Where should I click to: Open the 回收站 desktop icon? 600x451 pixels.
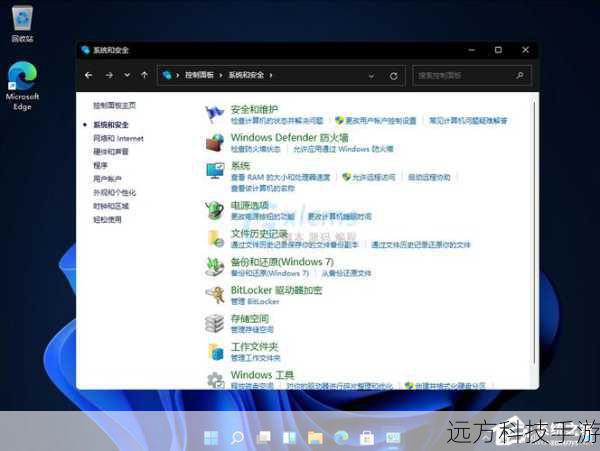tap(22, 24)
